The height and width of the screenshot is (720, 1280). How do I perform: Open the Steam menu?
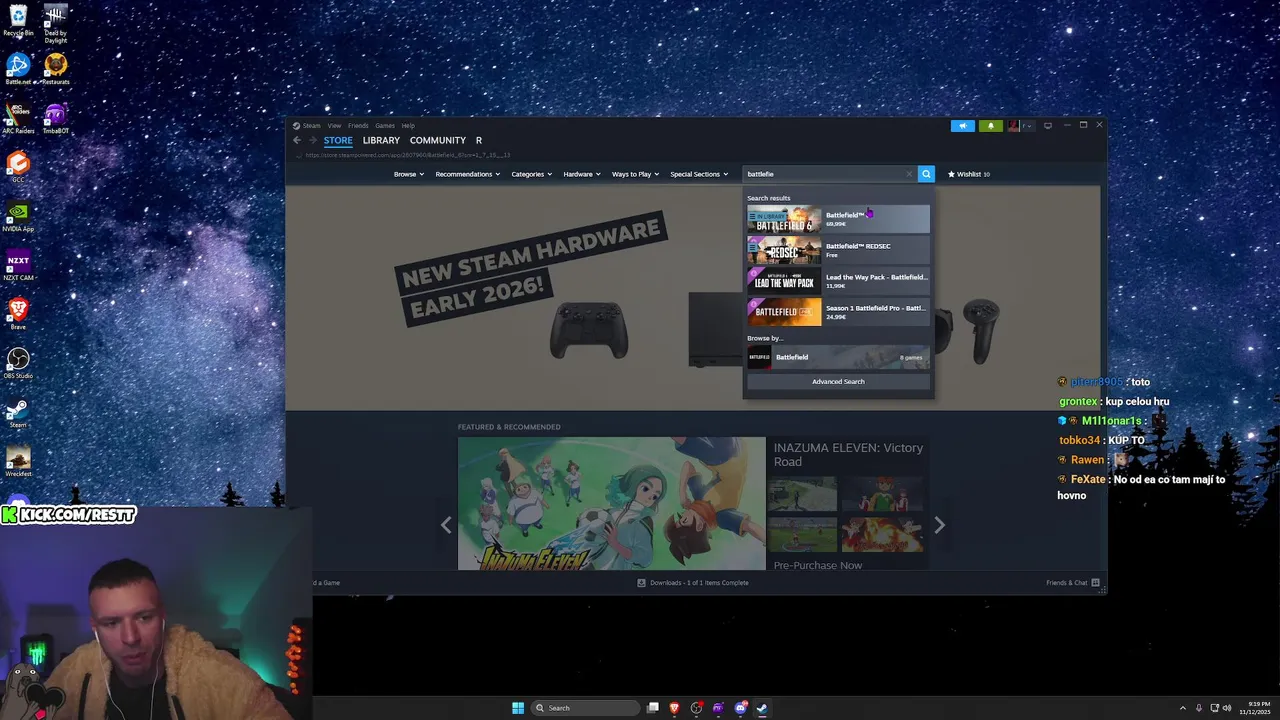(x=311, y=126)
